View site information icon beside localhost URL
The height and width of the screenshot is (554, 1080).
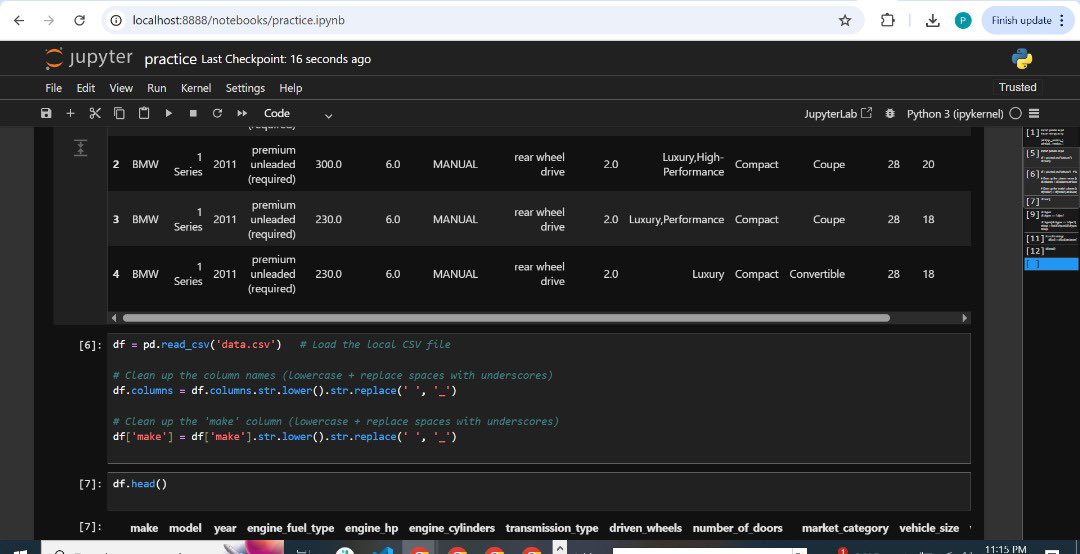(x=116, y=21)
